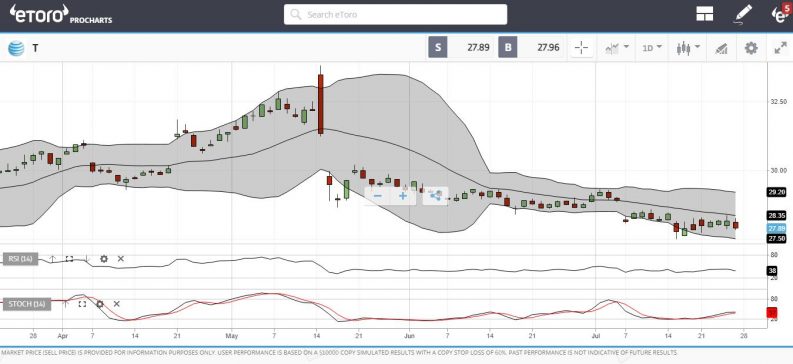Viewport: 793px width, 364px height.
Task: Open the eToro ProCharts logo
Action: [x=61, y=14]
